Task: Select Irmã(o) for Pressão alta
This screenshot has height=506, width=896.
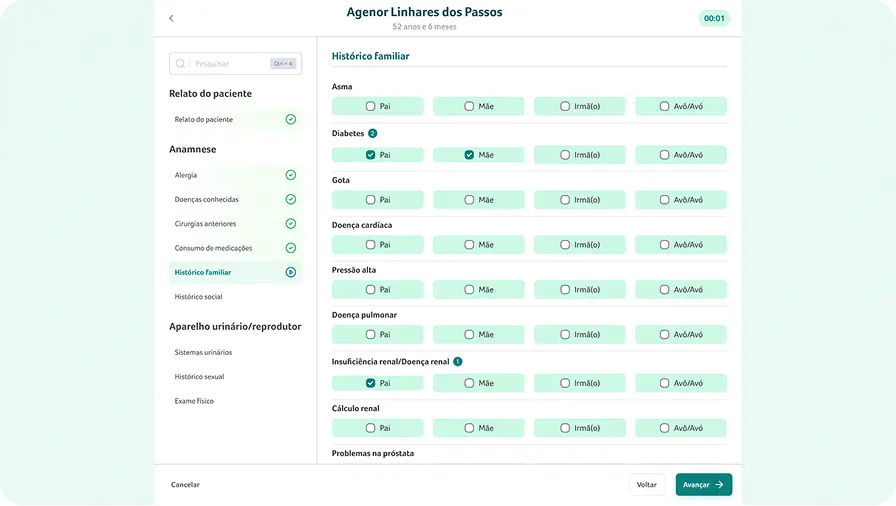Action: 566,290
